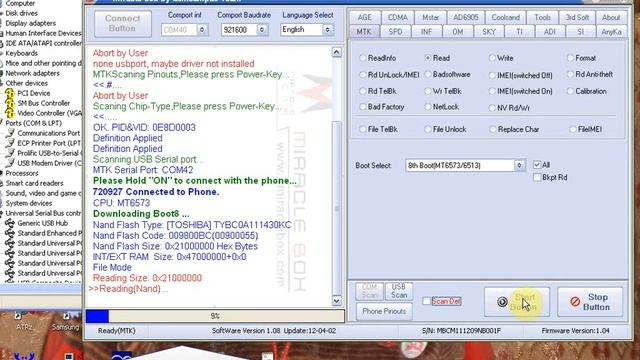Click the reading progress bar
The height and width of the screenshot is (360, 640).
[215, 316]
